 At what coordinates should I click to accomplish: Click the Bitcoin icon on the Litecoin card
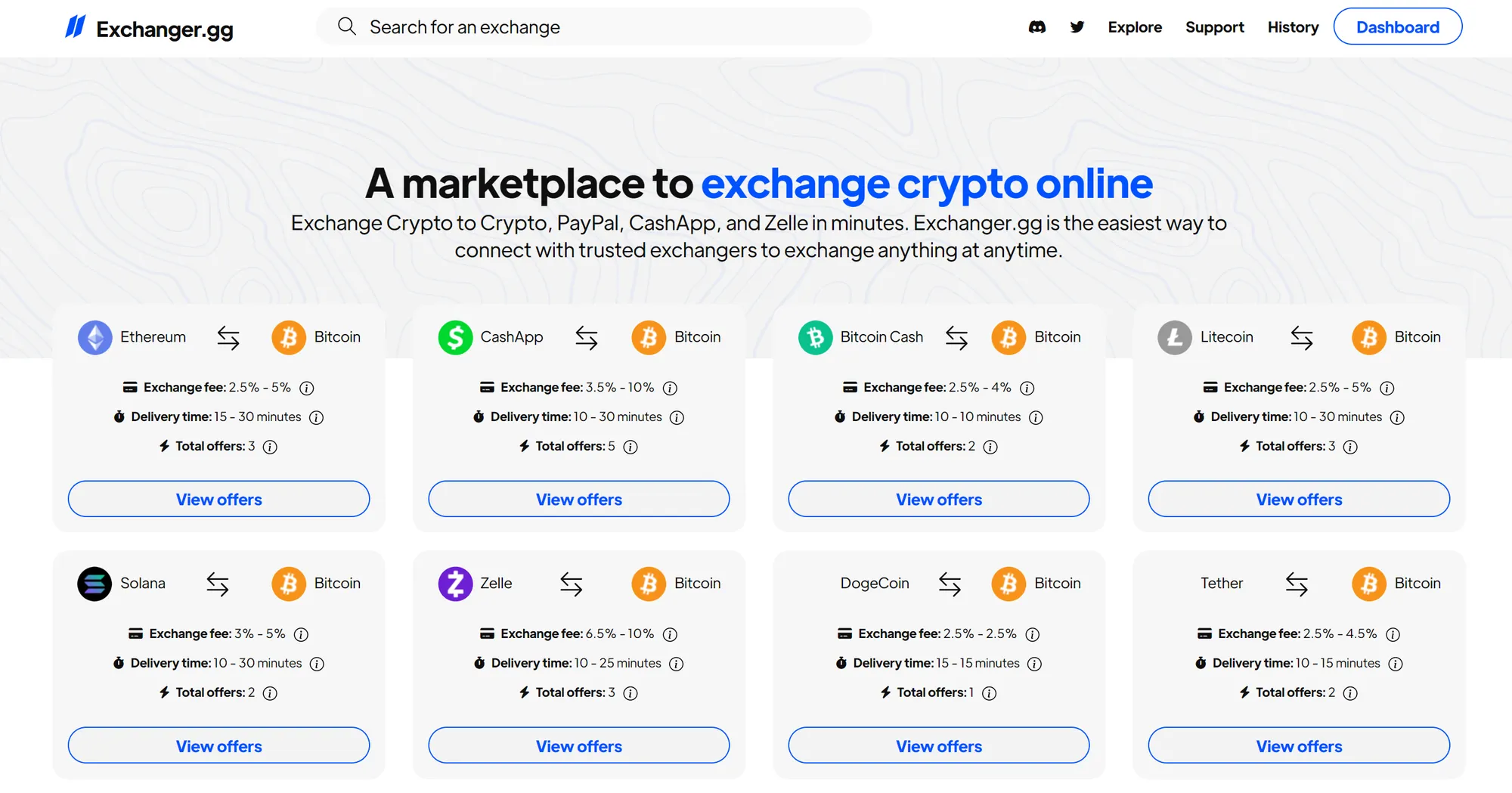click(x=1368, y=337)
